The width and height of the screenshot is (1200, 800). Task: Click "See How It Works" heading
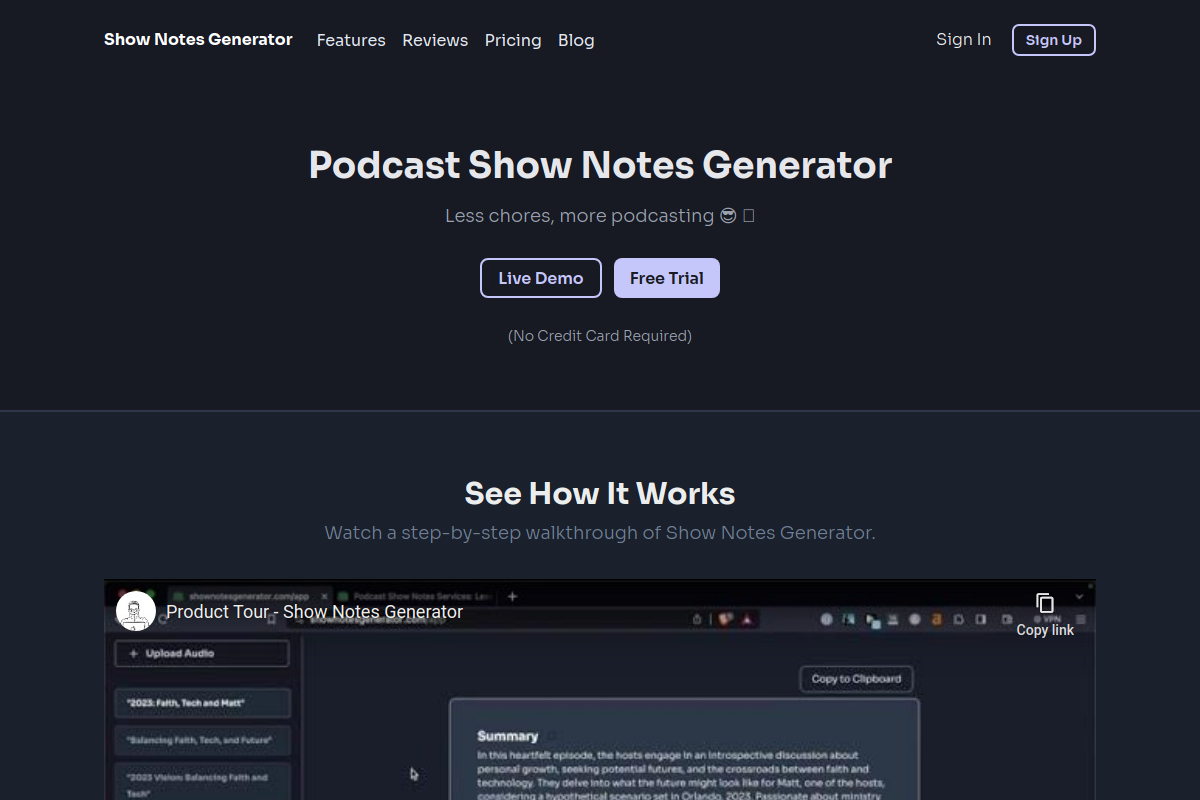(600, 493)
